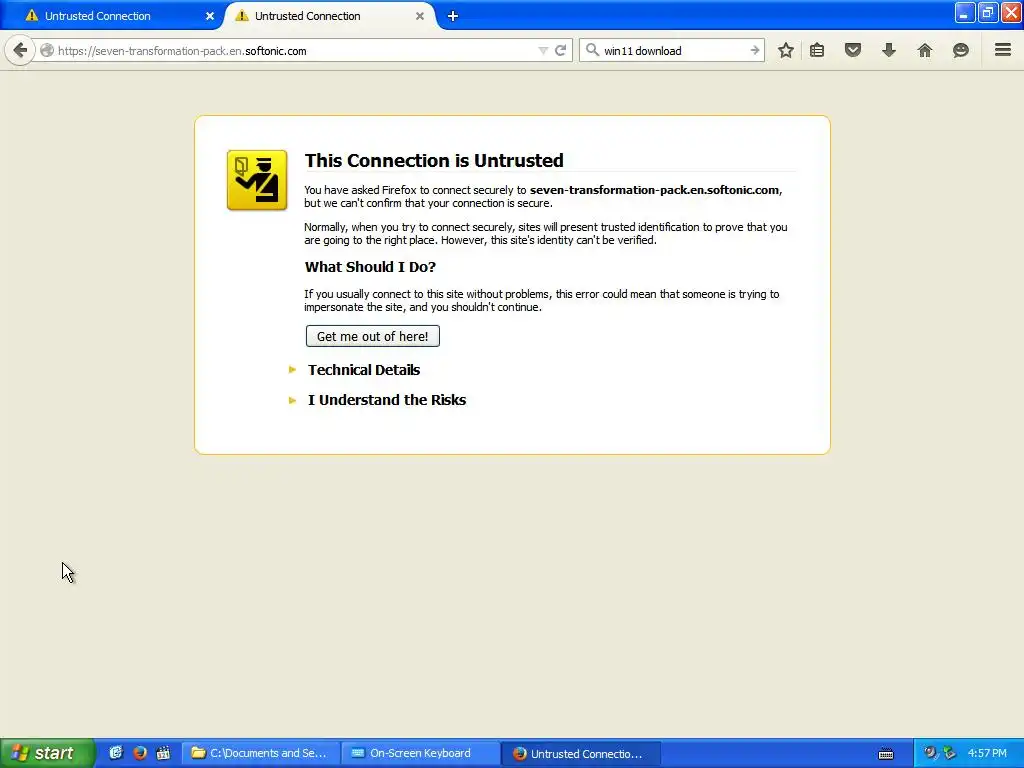Open the Windows start menu
1024x768 pixels.
coord(47,753)
